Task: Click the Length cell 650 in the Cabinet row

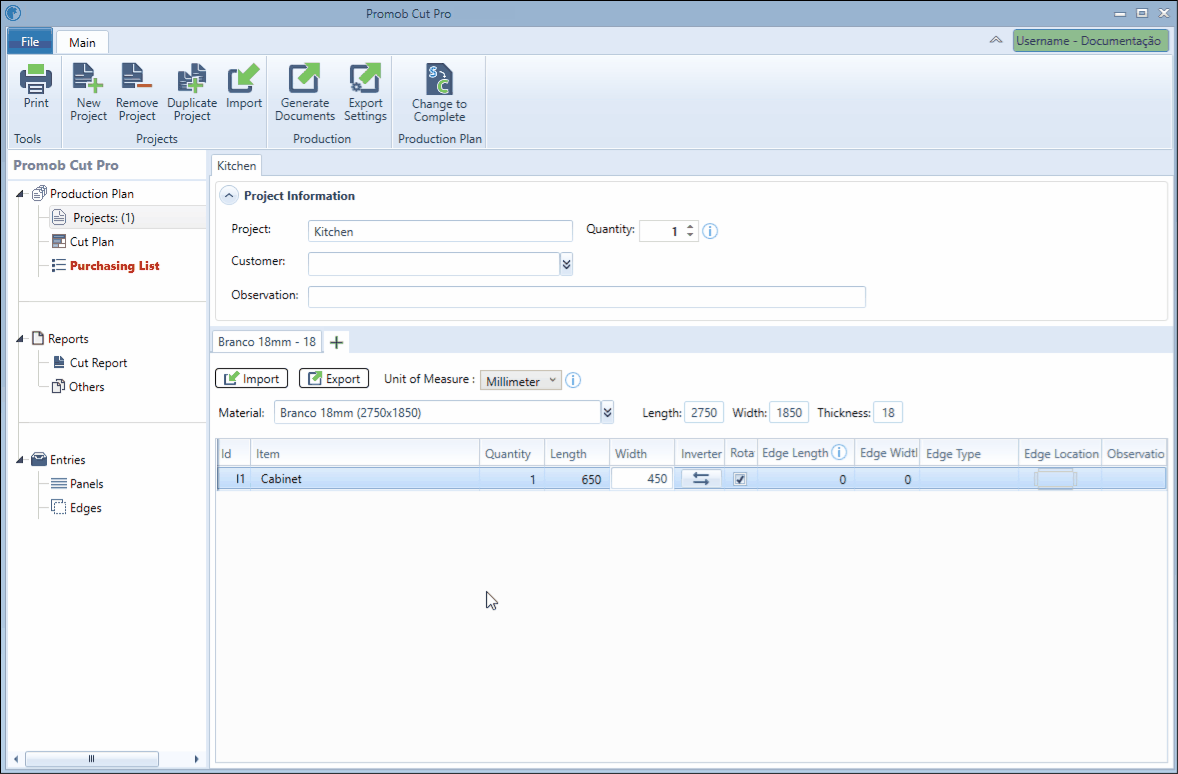Action: [x=577, y=479]
